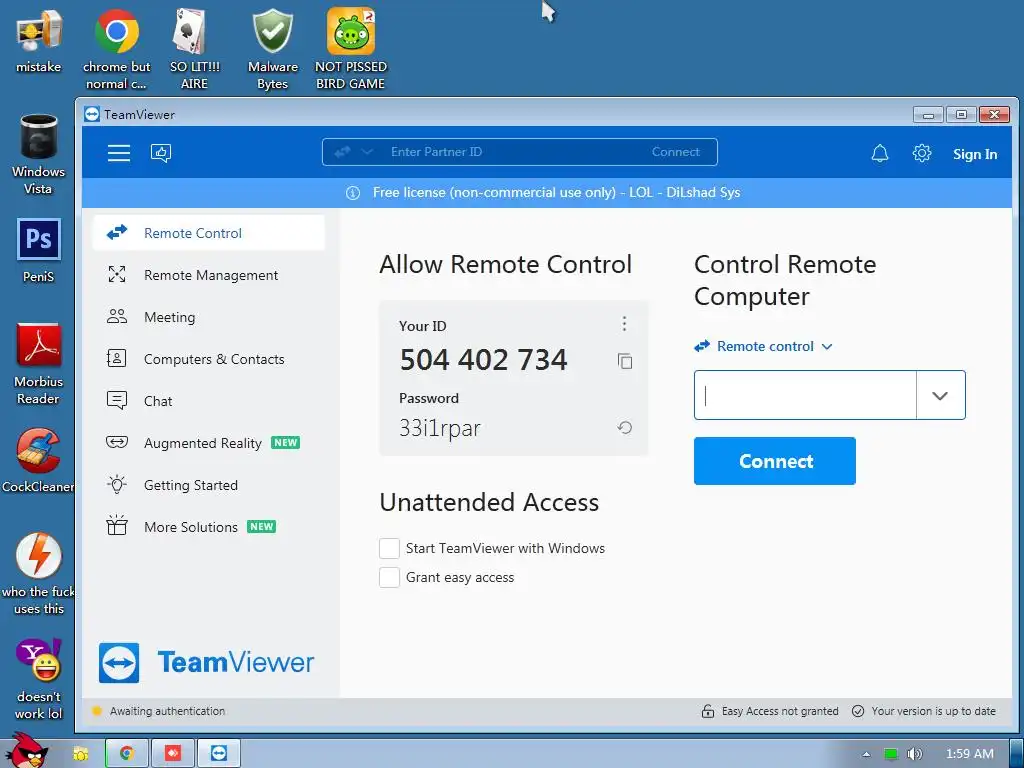Click the green network tray icon

[891, 754]
